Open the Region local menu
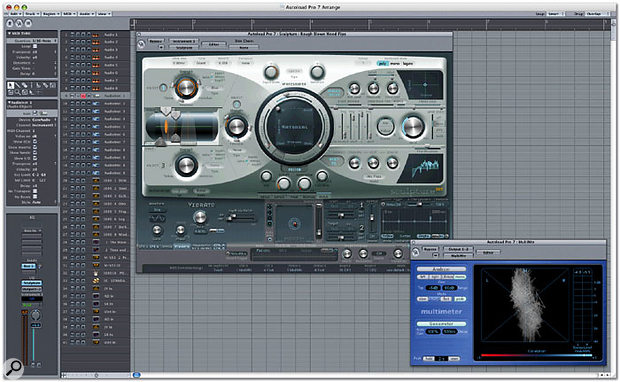 [x=51, y=14]
